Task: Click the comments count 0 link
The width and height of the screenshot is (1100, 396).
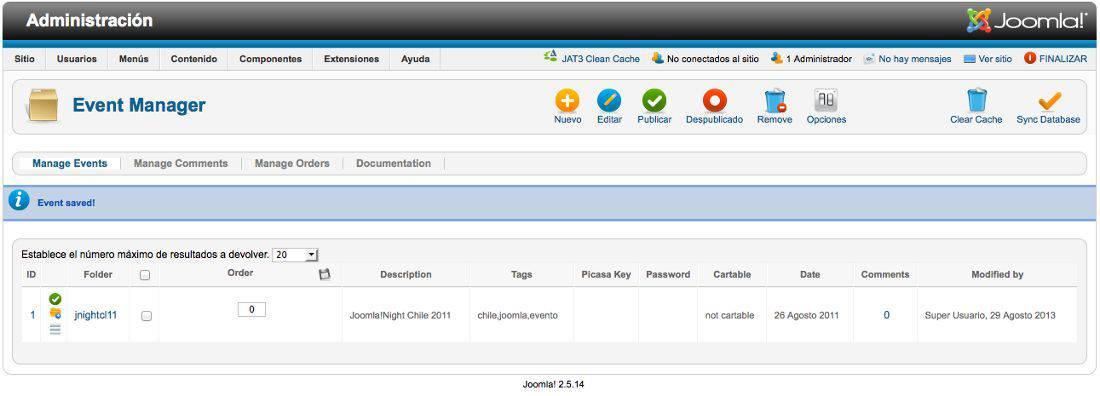Action: (886, 315)
